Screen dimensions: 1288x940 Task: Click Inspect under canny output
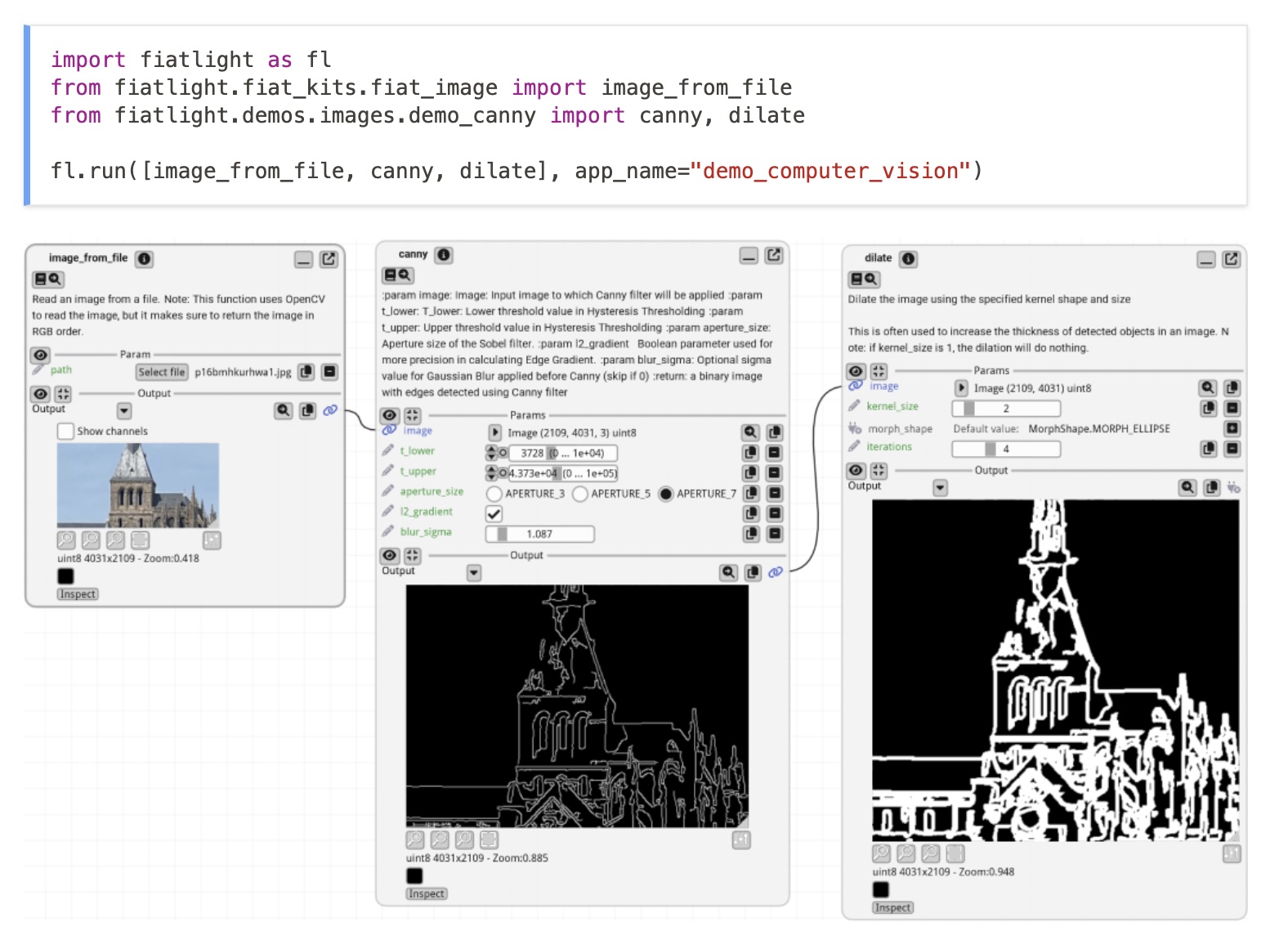point(427,894)
